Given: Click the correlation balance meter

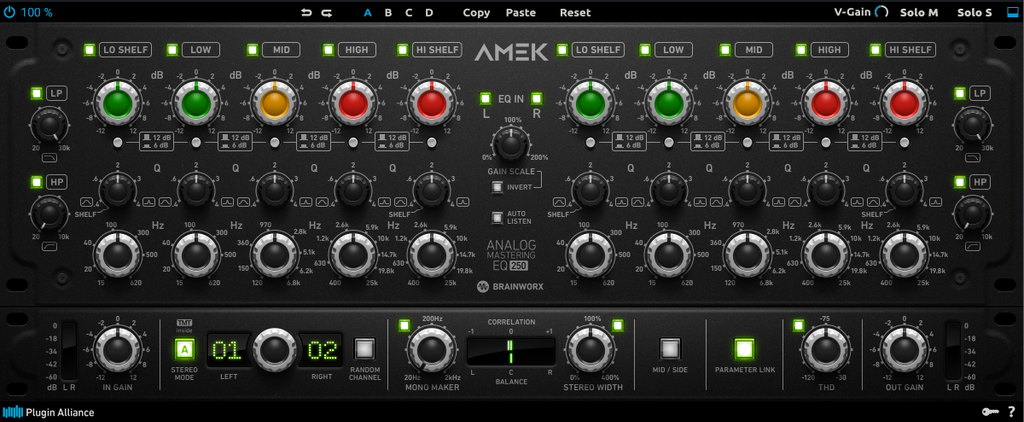Looking at the screenshot, I should 511,351.
